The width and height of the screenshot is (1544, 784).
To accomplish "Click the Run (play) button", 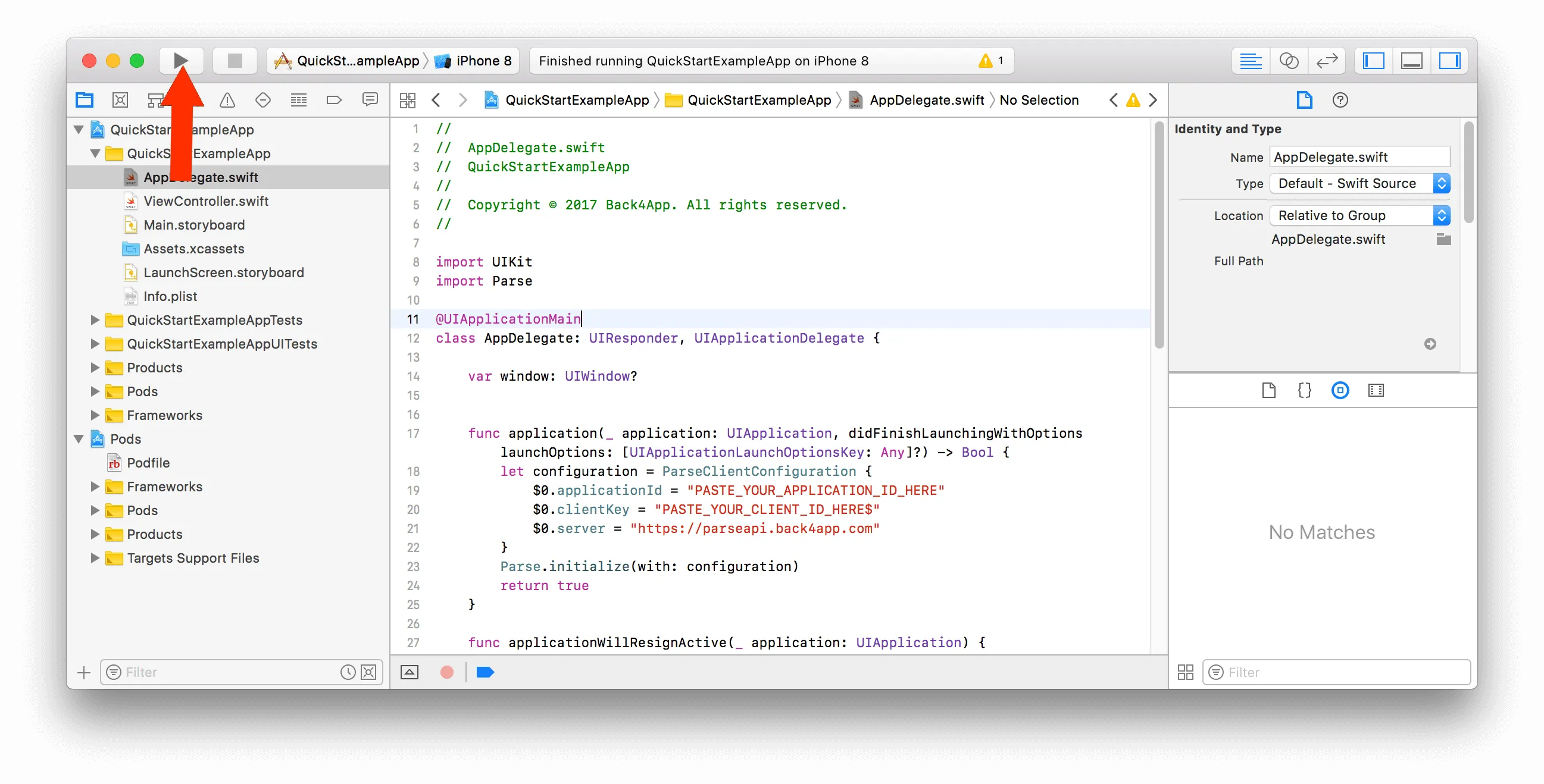I will pyautogui.click(x=180, y=61).
